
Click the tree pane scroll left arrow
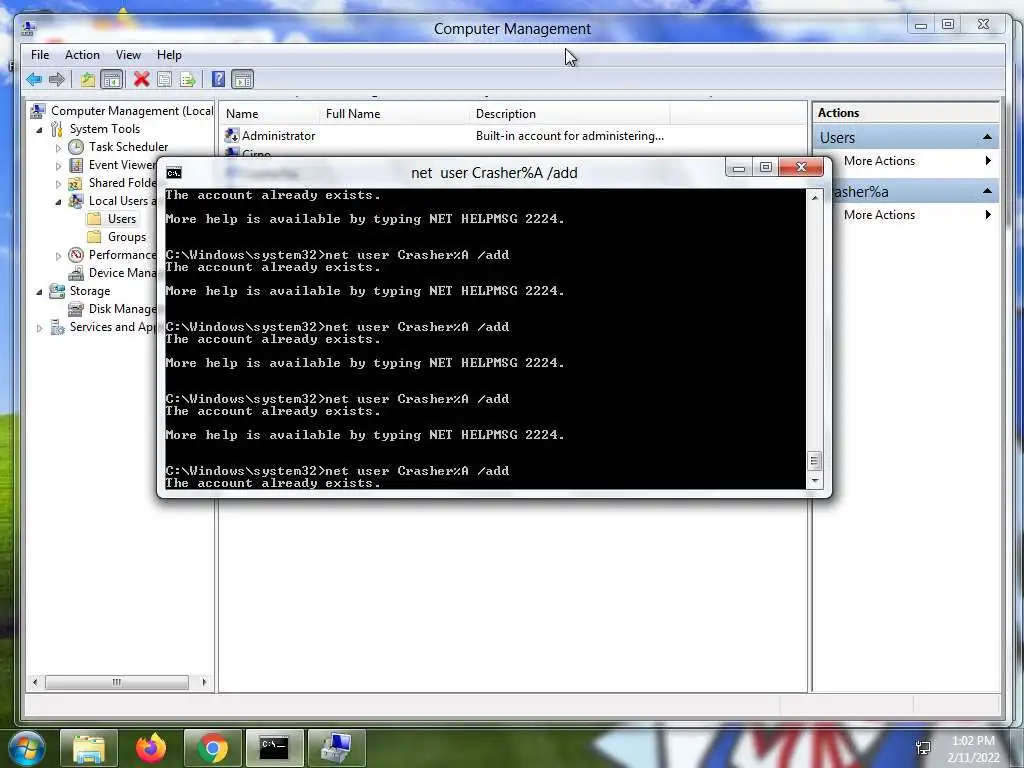pyautogui.click(x=35, y=682)
